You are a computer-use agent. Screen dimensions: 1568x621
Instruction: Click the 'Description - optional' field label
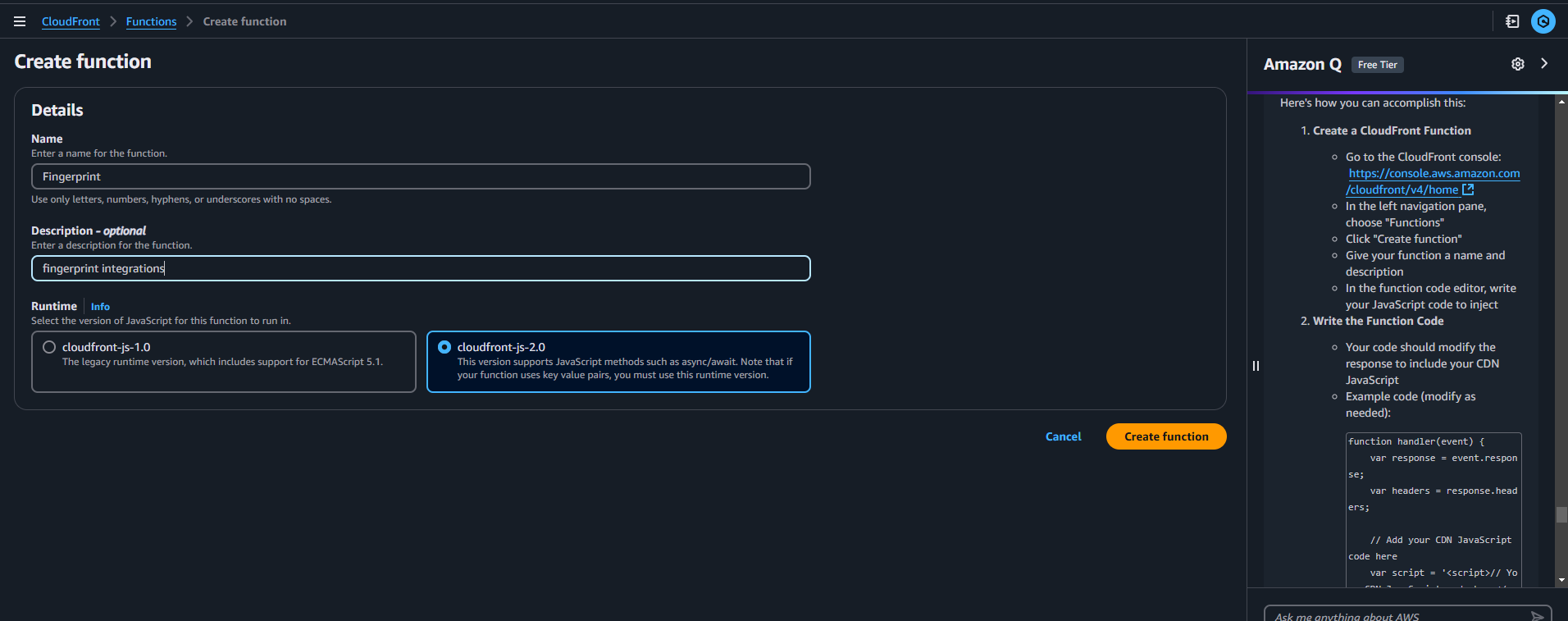click(89, 231)
